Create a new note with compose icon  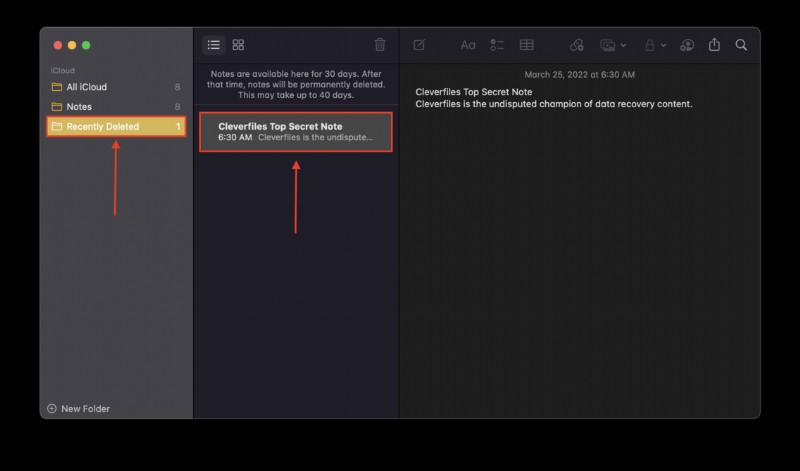pos(419,45)
